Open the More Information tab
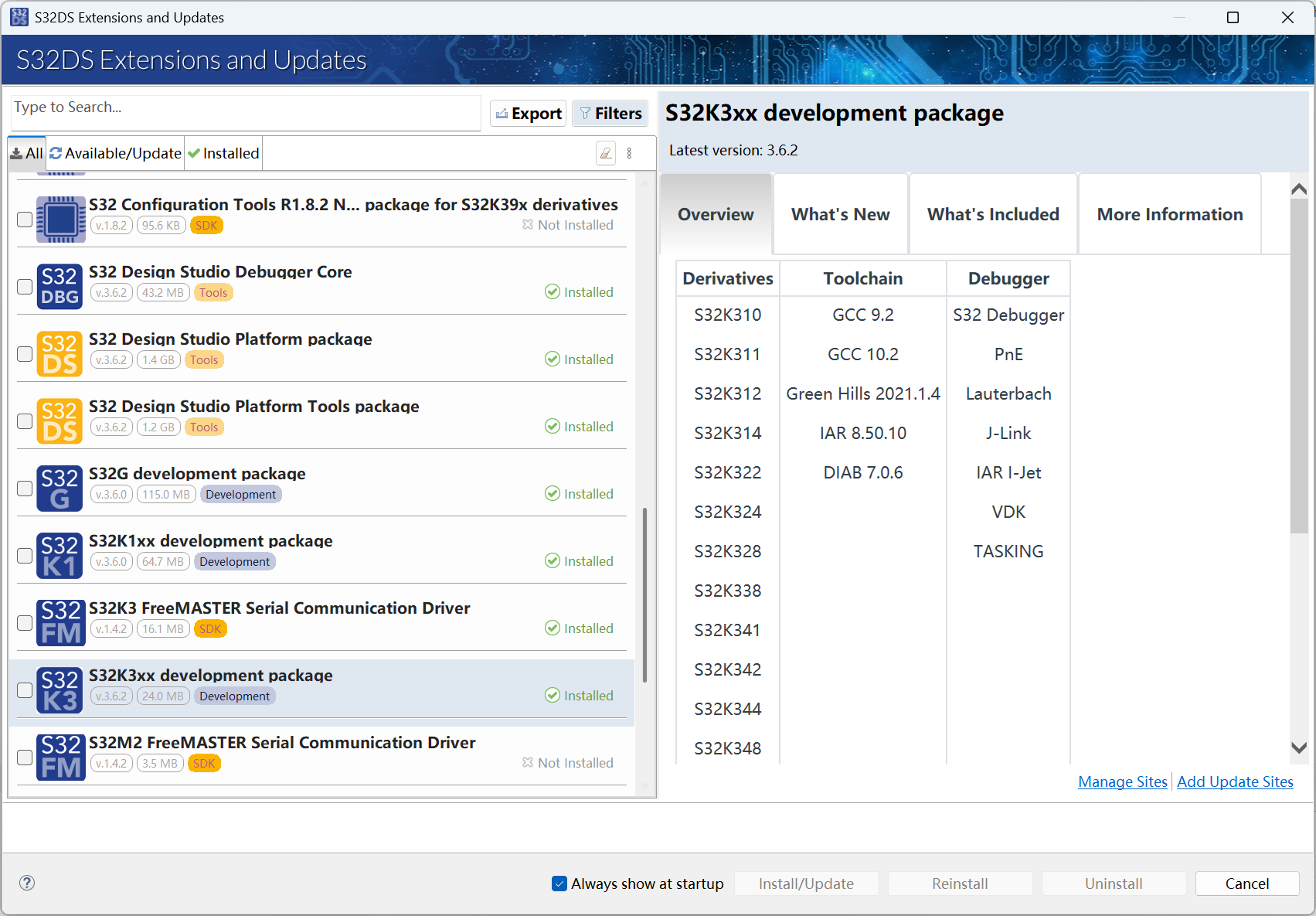 [1170, 214]
